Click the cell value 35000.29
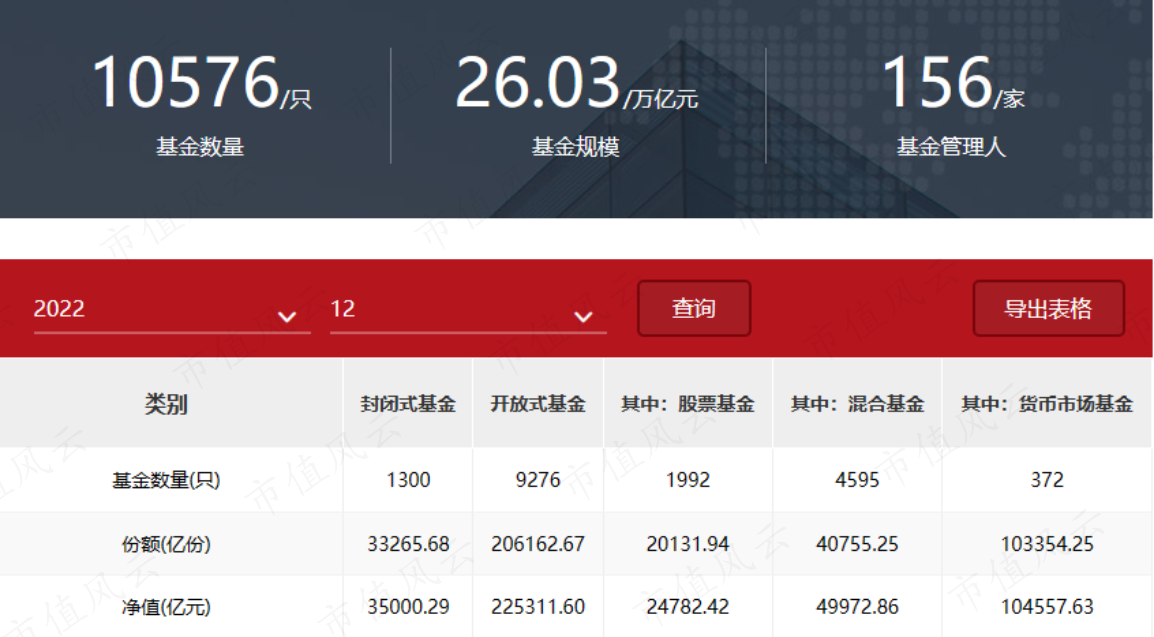The width and height of the screenshot is (1154, 637). coord(408,607)
